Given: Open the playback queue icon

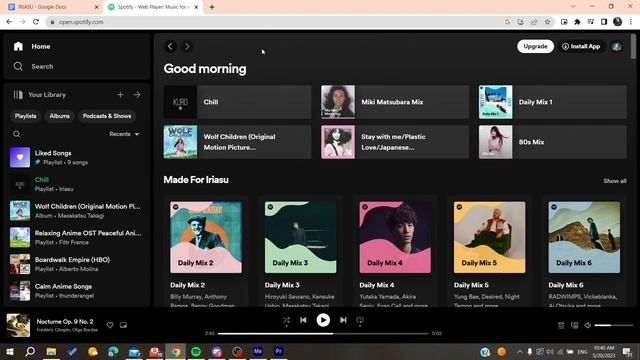Looking at the screenshot, I should tap(561, 325).
